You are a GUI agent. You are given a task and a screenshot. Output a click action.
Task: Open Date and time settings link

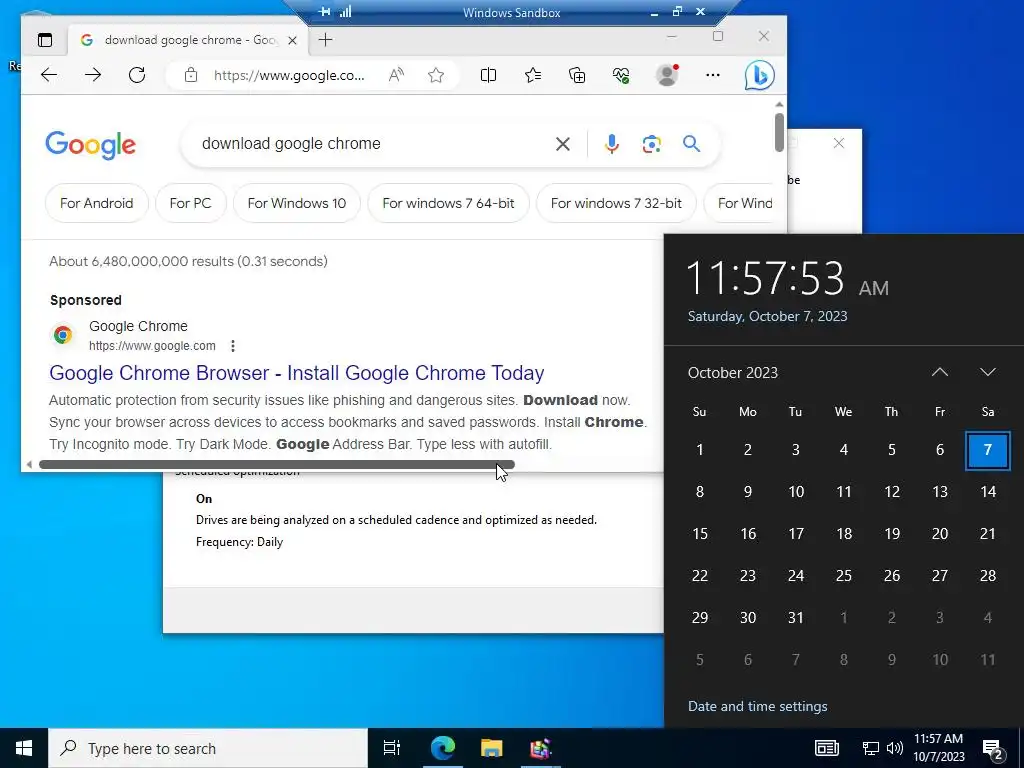(x=758, y=706)
